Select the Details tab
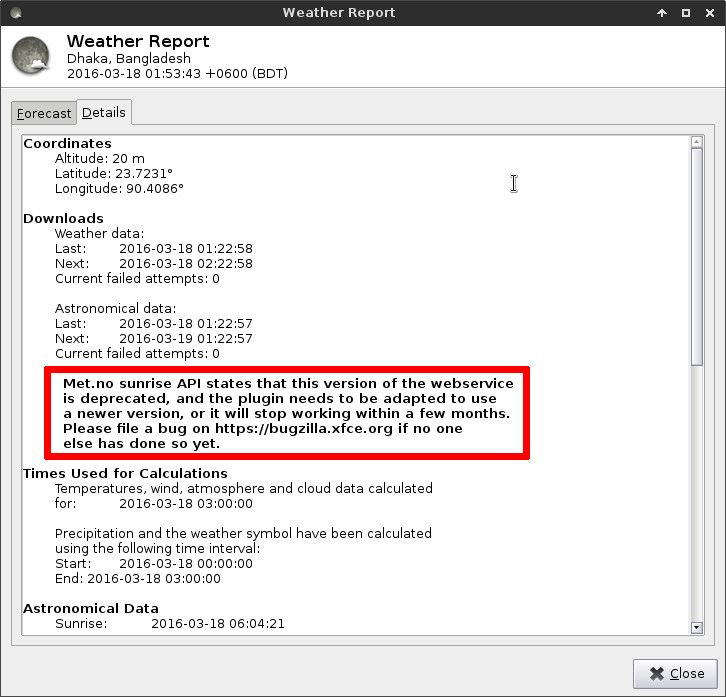The width and height of the screenshot is (726, 697). pyautogui.click(x=102, y=112)
